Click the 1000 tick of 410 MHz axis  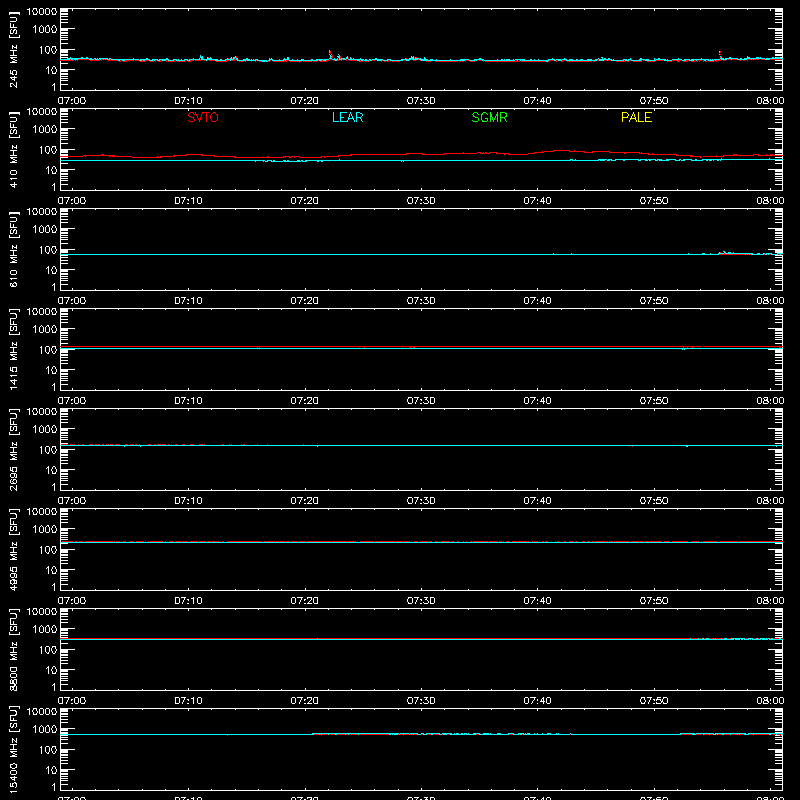coord(45,129)
